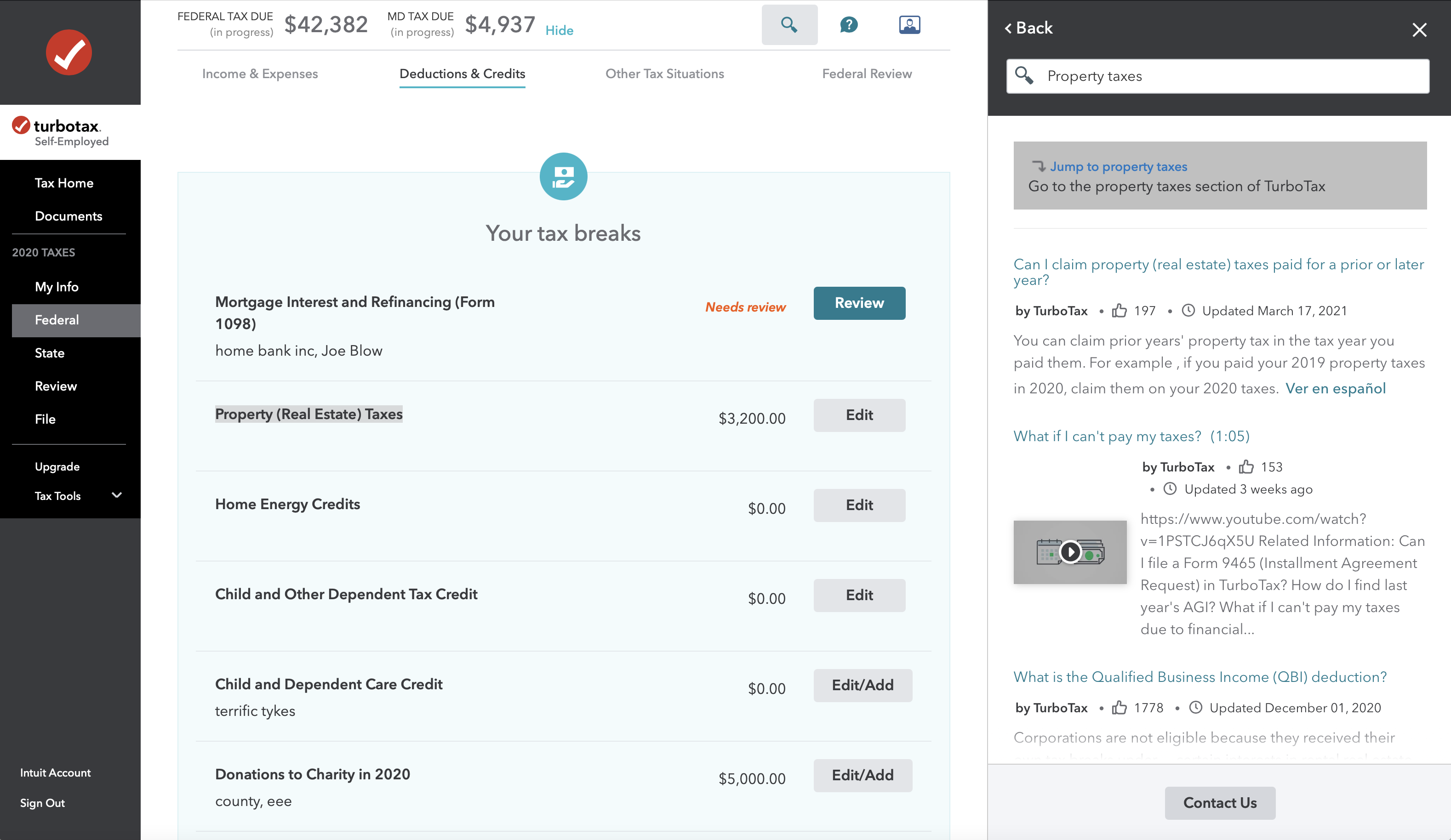Select My Info in sidebar
Image resolution: width=1451 pixels, height=840 pixels.
57,287
